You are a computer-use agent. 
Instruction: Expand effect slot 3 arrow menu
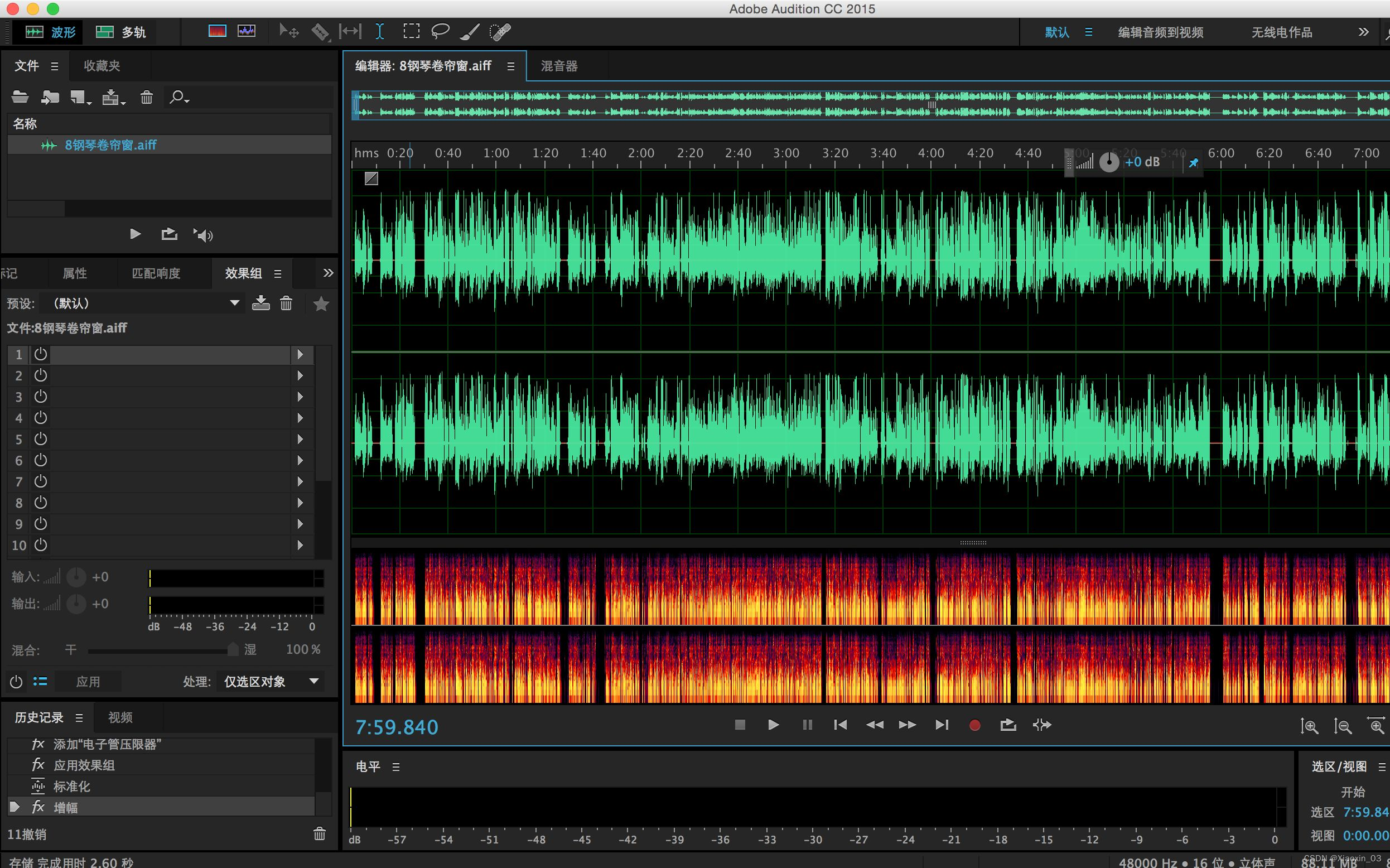coord(300,397)
